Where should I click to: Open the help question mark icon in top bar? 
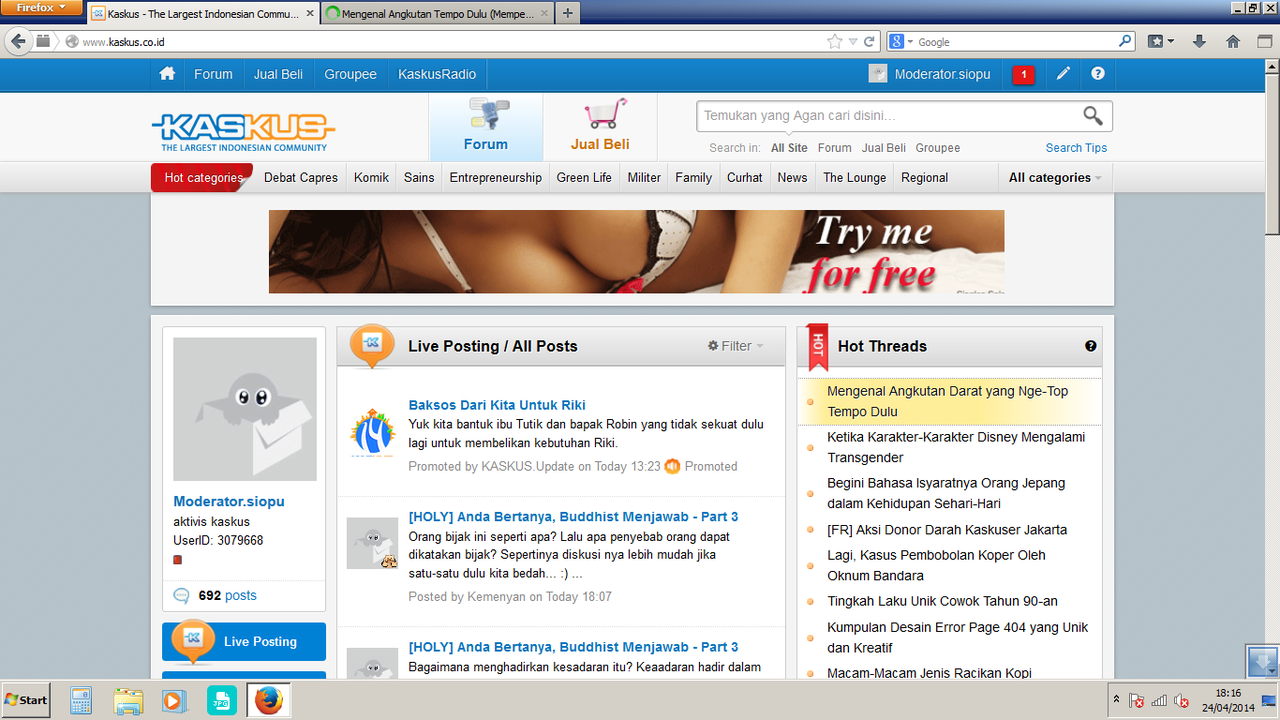[x=1098, y=74]
